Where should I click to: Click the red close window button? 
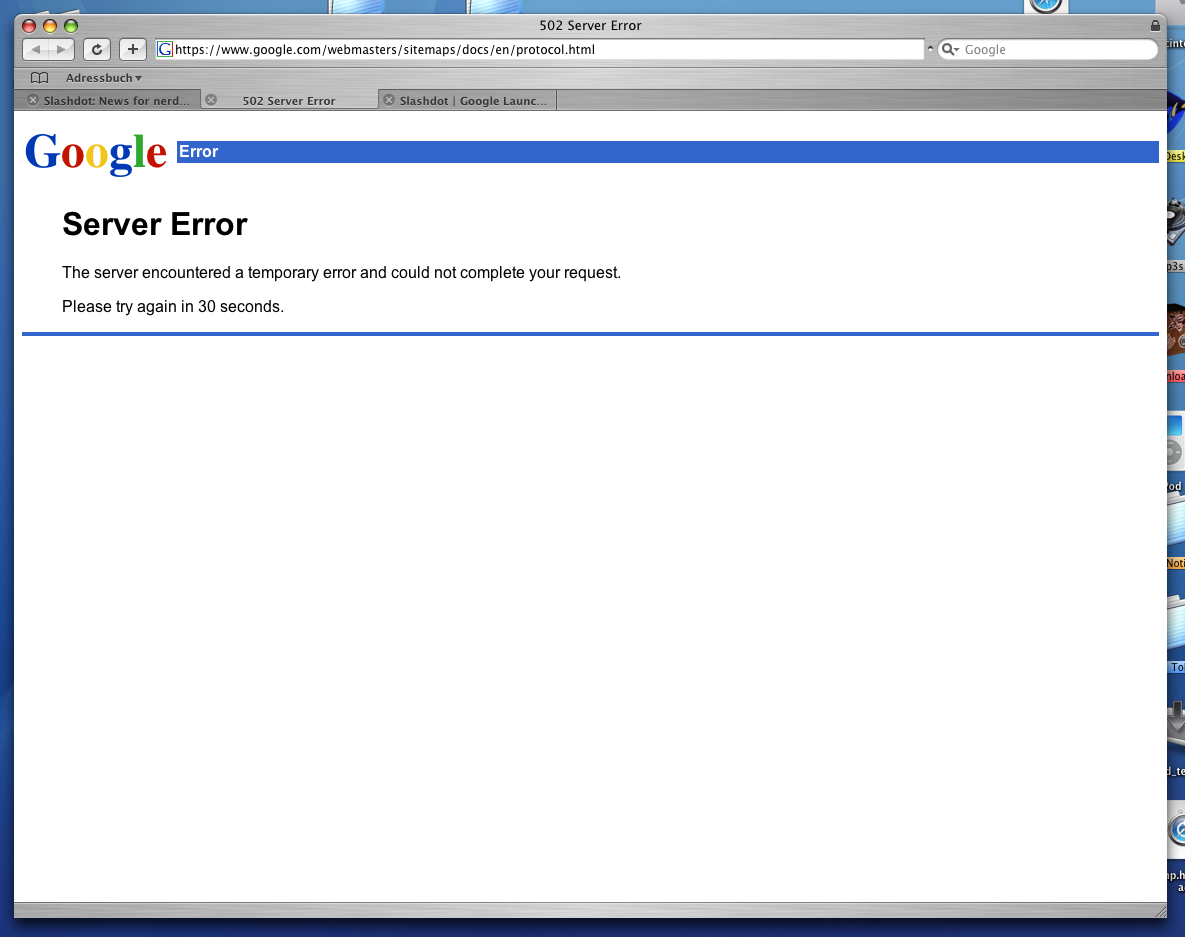click(29, 26)
